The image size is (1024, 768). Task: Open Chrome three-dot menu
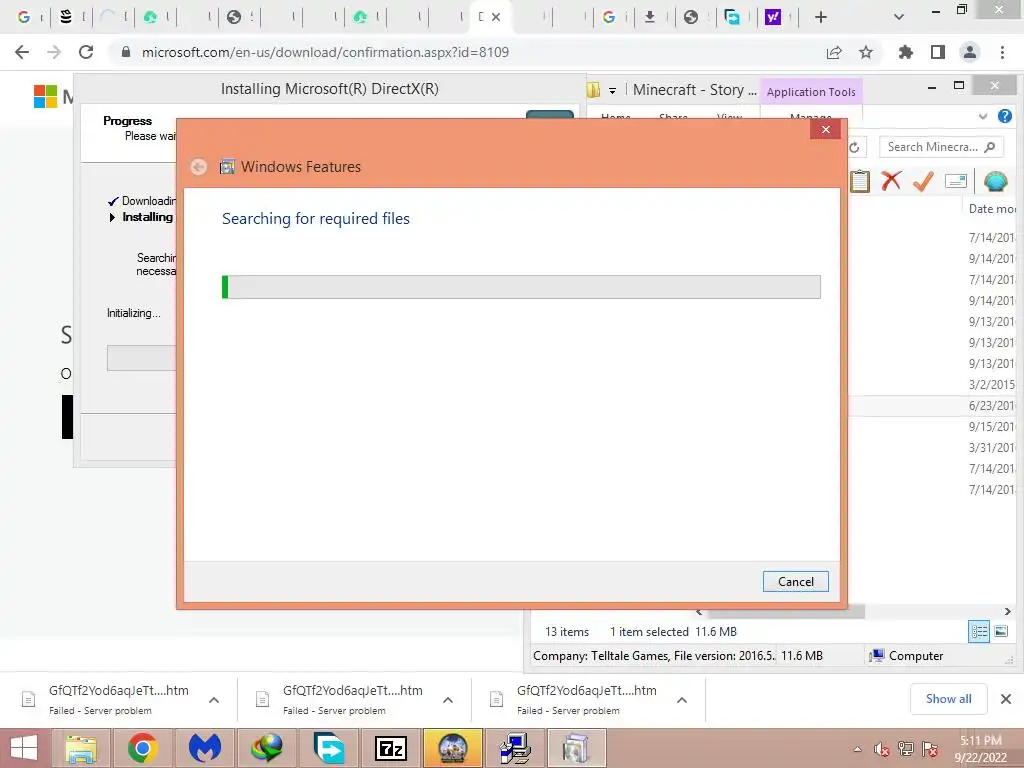pos(1002,52)
